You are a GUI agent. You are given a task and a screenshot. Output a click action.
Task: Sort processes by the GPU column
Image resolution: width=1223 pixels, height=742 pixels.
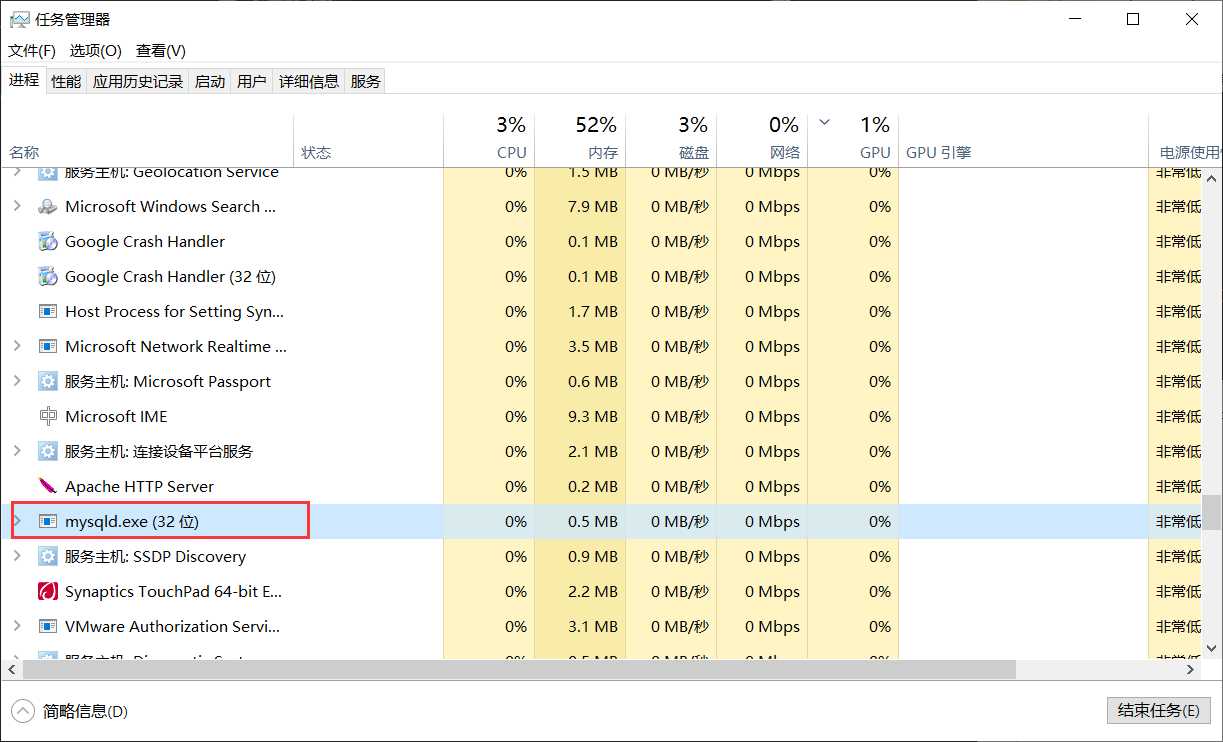point(853,140)
